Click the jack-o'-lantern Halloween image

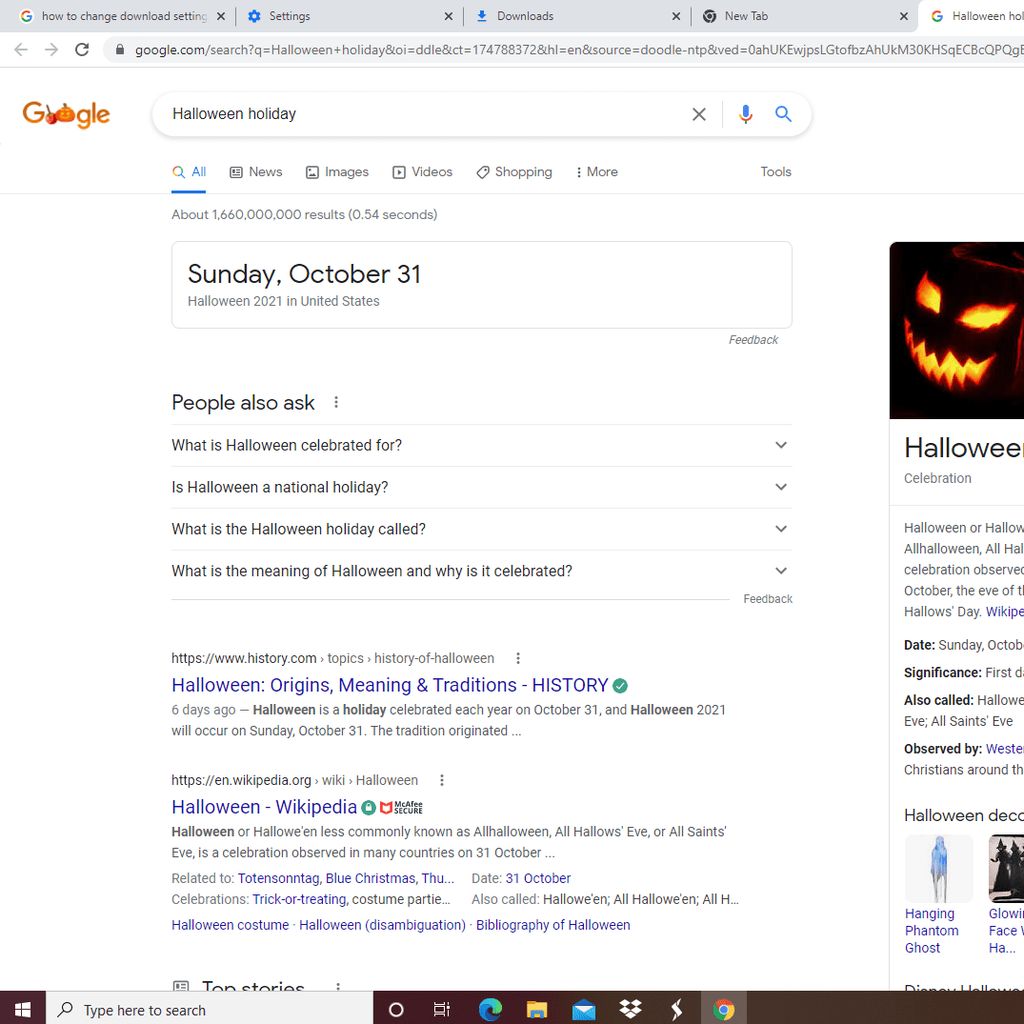957,330
